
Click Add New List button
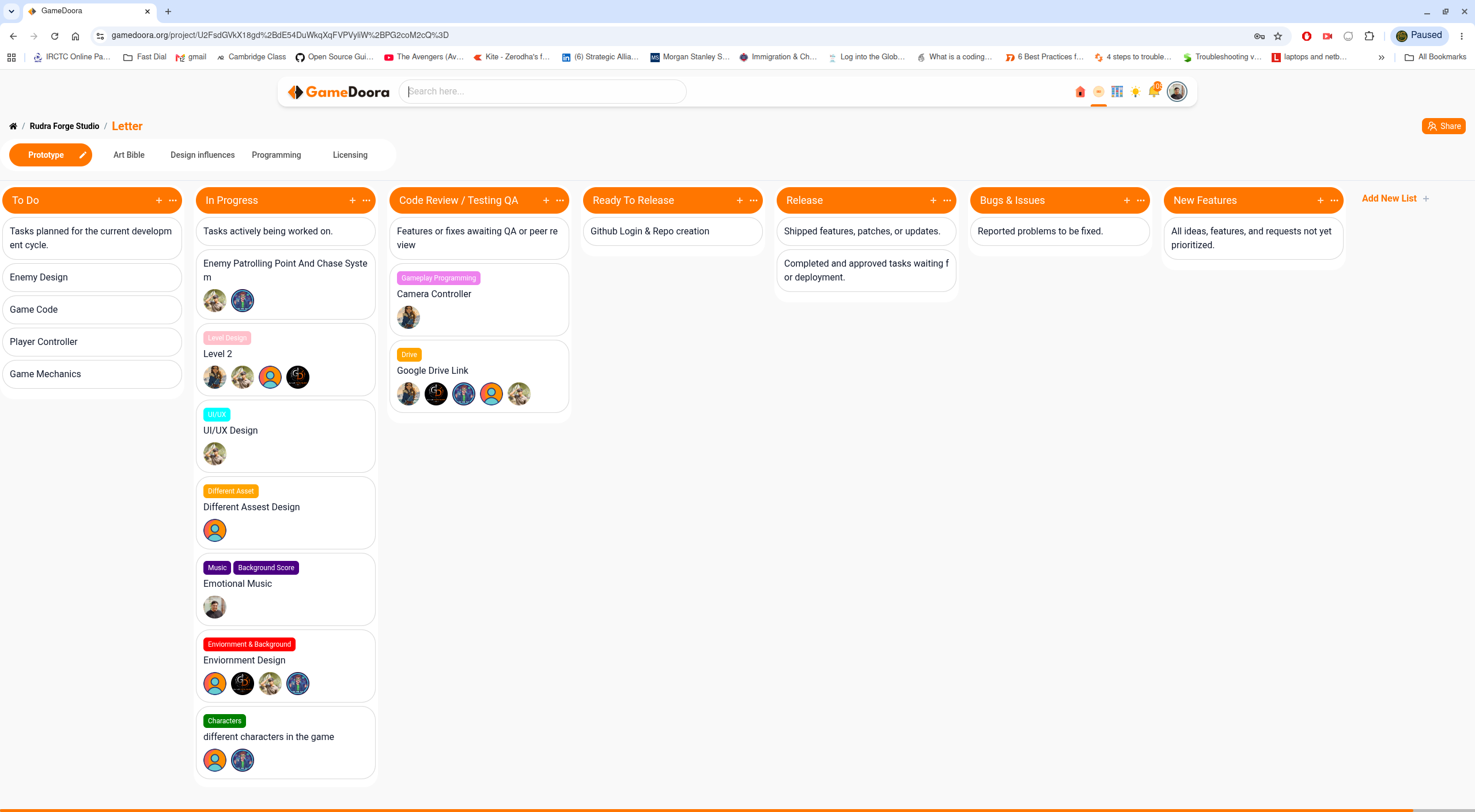[x=1395, y=199]
